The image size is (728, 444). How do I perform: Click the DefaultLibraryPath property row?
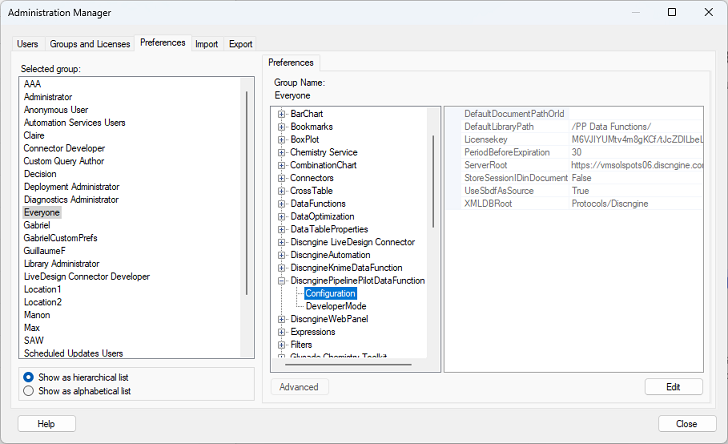pyautogui.click(x=574, y=127)
